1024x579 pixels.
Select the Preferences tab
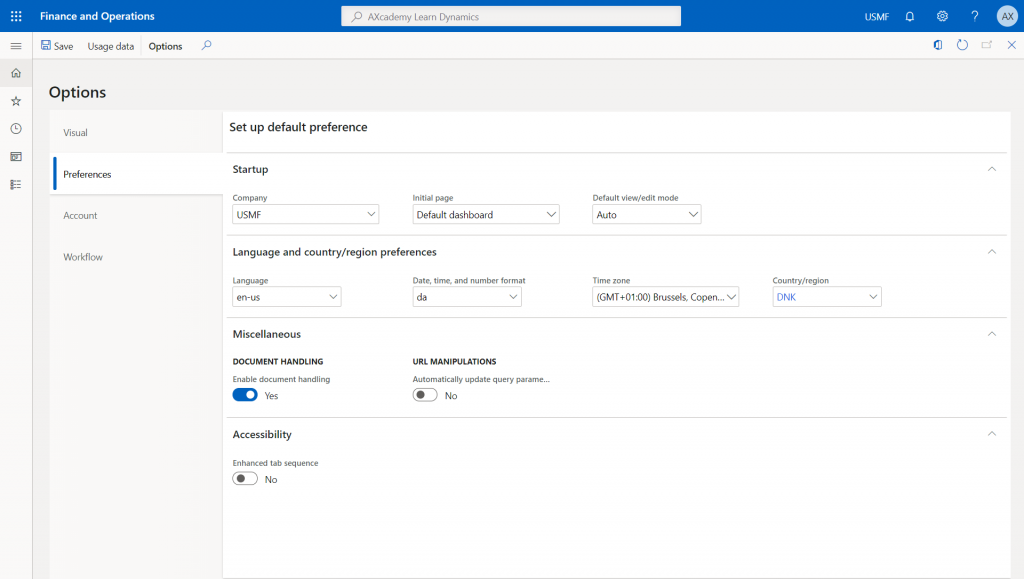(x=138, y=174)
